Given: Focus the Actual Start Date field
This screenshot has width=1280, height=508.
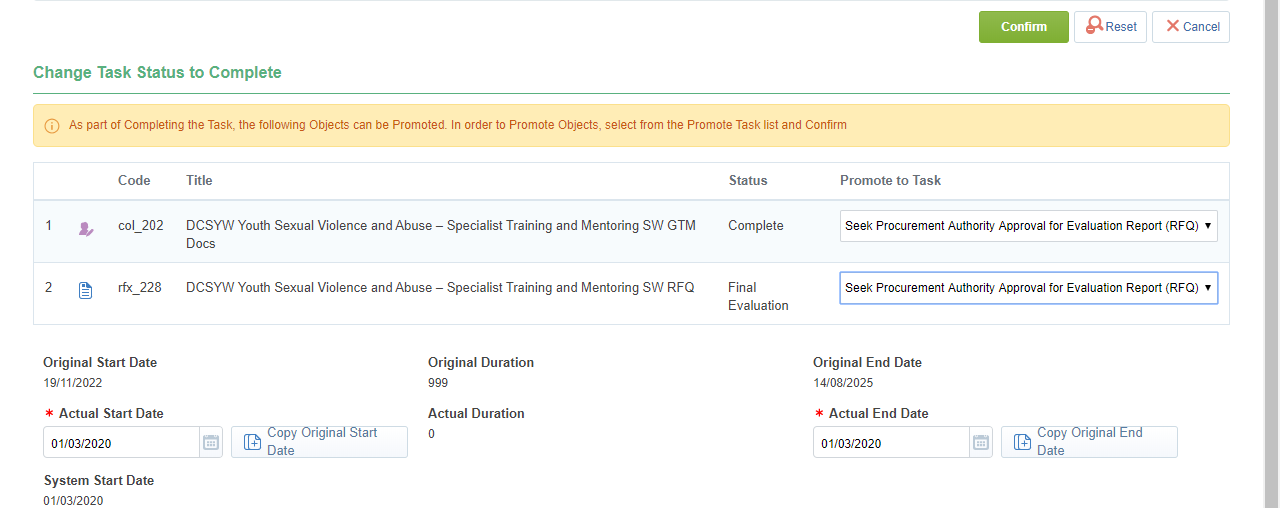Looking at the screenshot, I should pos(121,443).
